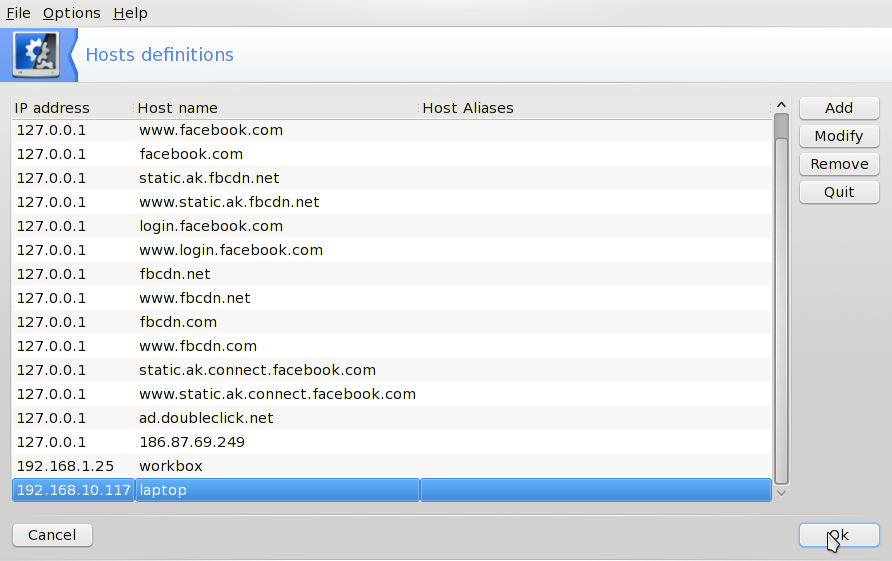Click the Modify button
Viewport: 892px width, 561px height.
pyautogui.click(x=838, y=136)
